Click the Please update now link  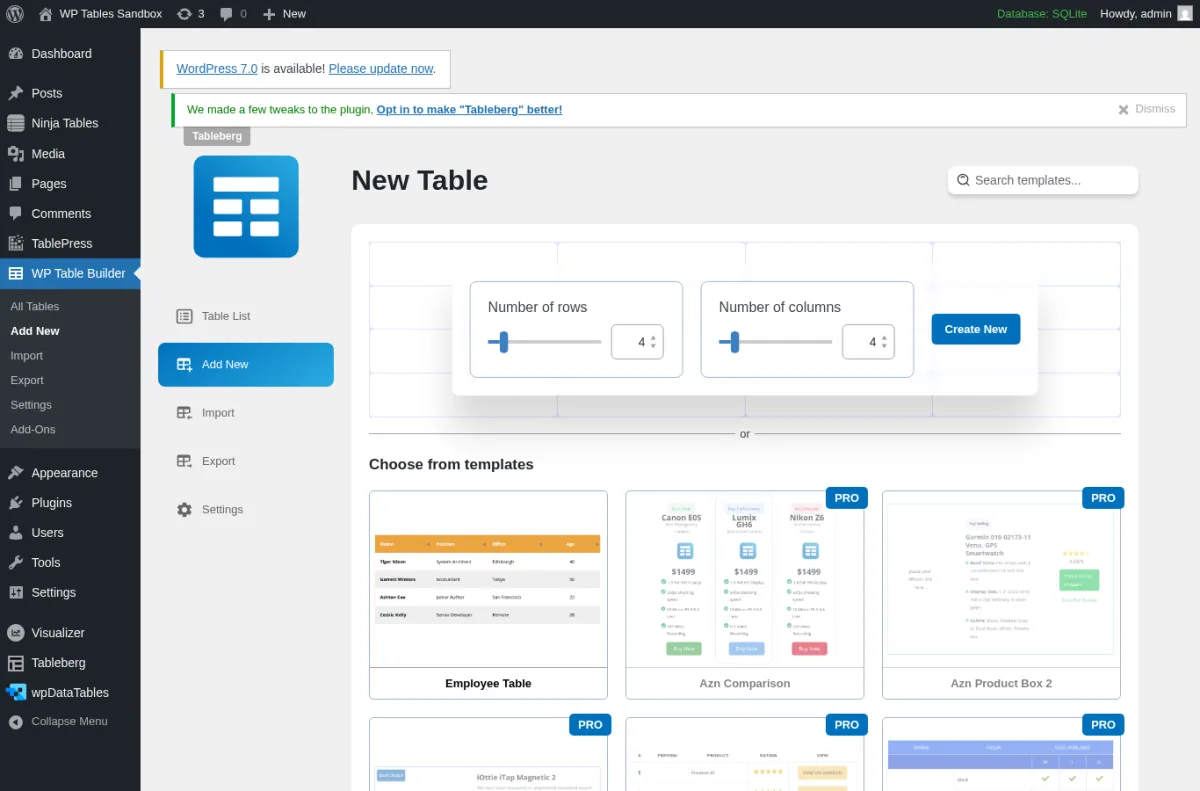[381, 69]
